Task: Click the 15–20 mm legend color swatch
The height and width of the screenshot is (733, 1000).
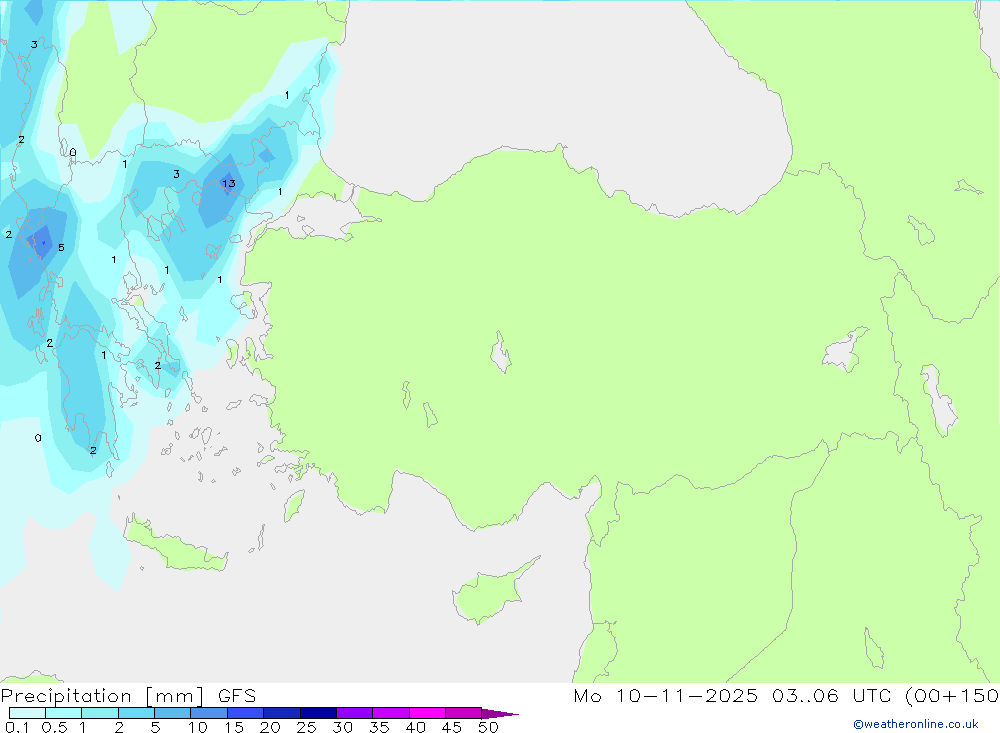Action: coord(246,713)
